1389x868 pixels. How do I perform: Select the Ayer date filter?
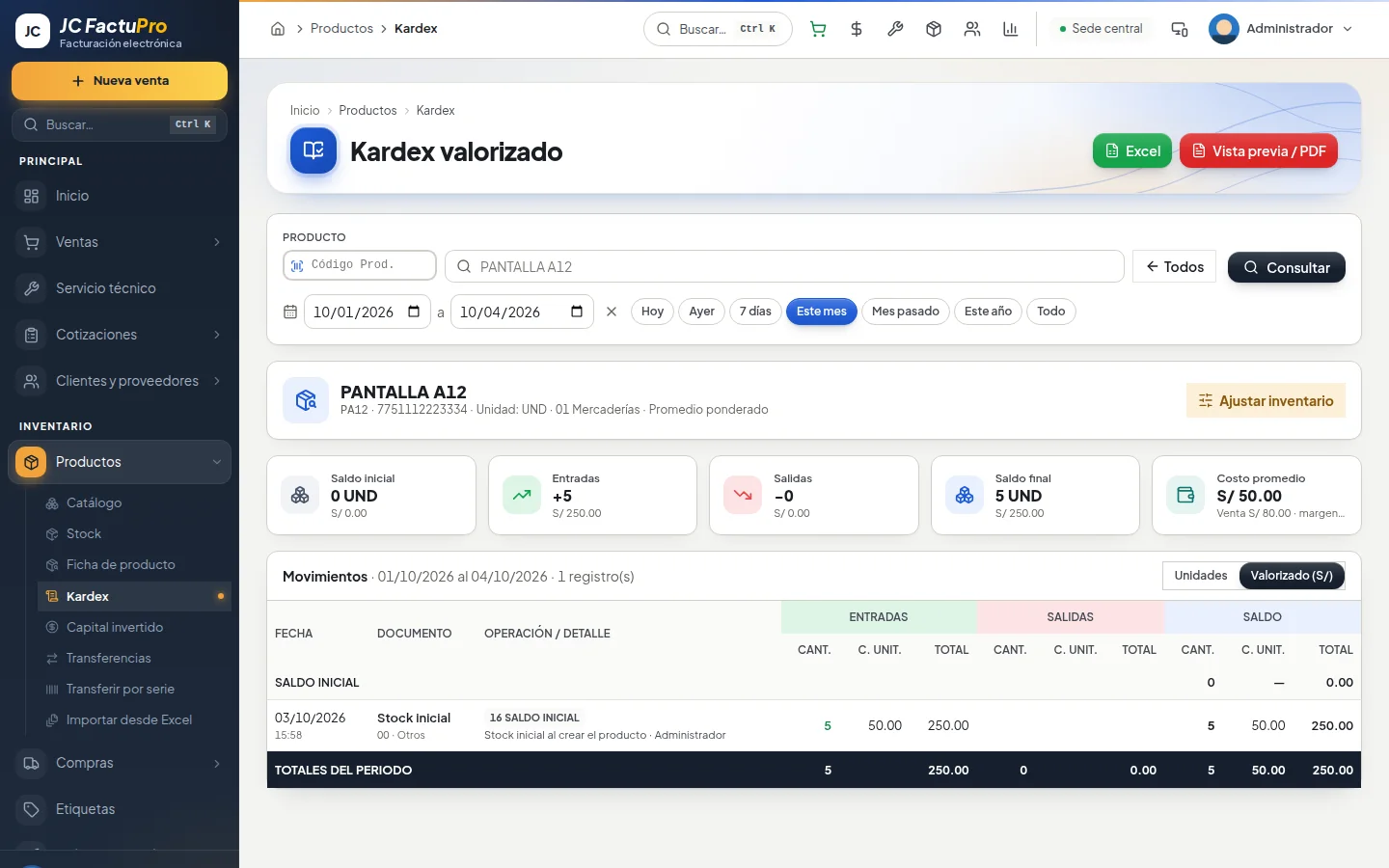pyautogui.click(x=702, y=312)
